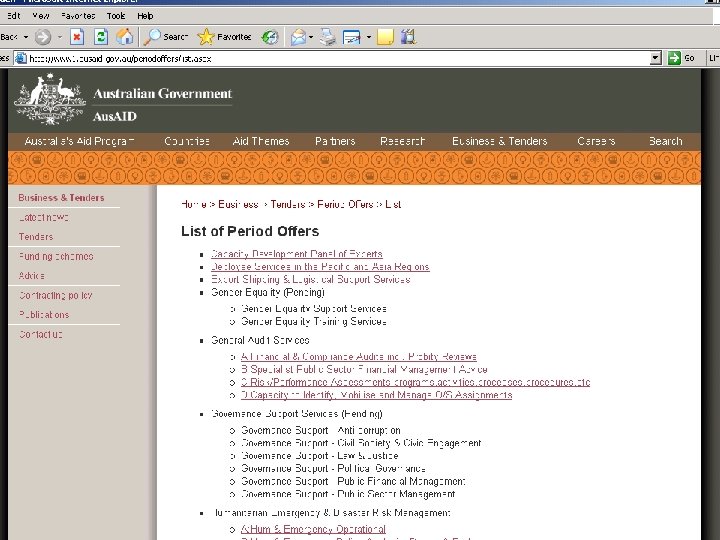Open the Search nav tab
Screen dimensions: 720x540
coord(666,141)
